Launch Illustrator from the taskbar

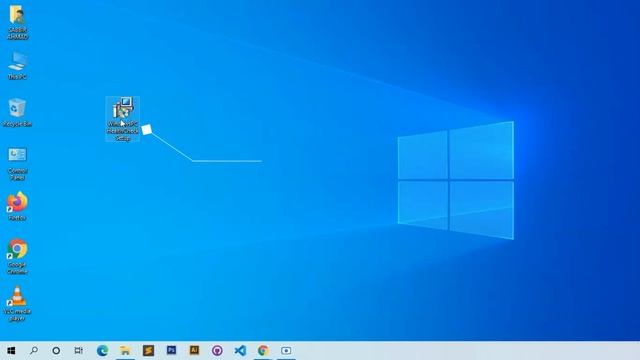pos(194,351)
